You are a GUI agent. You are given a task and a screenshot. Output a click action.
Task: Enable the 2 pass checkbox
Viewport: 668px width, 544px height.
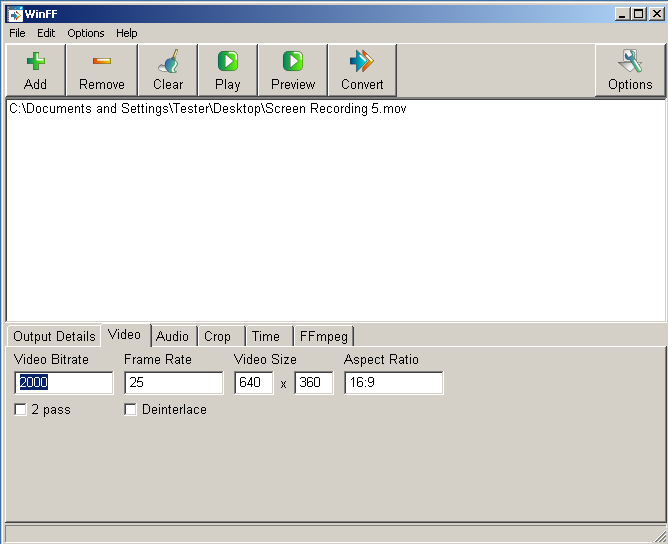coord(20,409)
